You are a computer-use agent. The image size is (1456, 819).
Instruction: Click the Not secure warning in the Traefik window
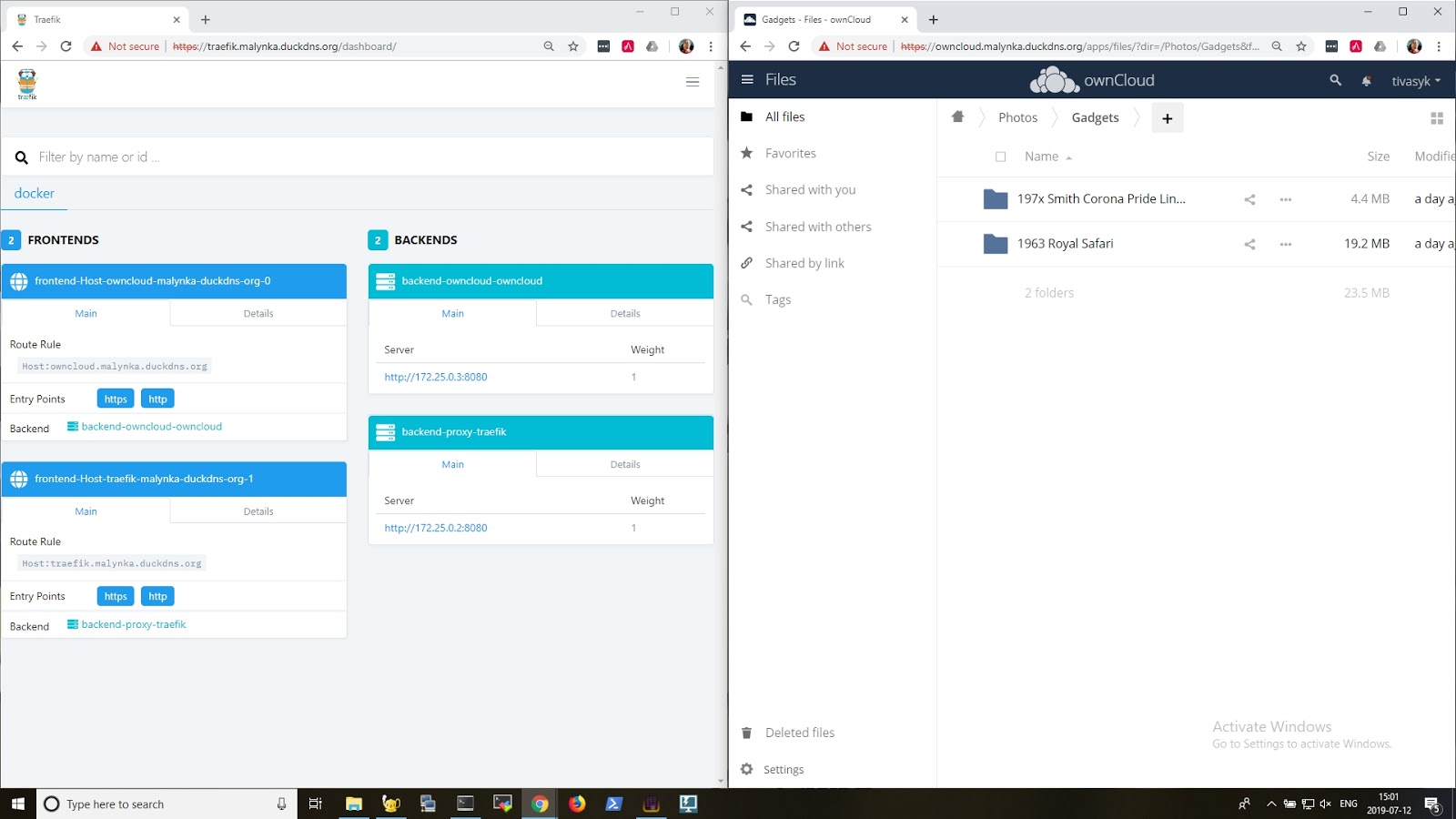click(x=125, y=46)
